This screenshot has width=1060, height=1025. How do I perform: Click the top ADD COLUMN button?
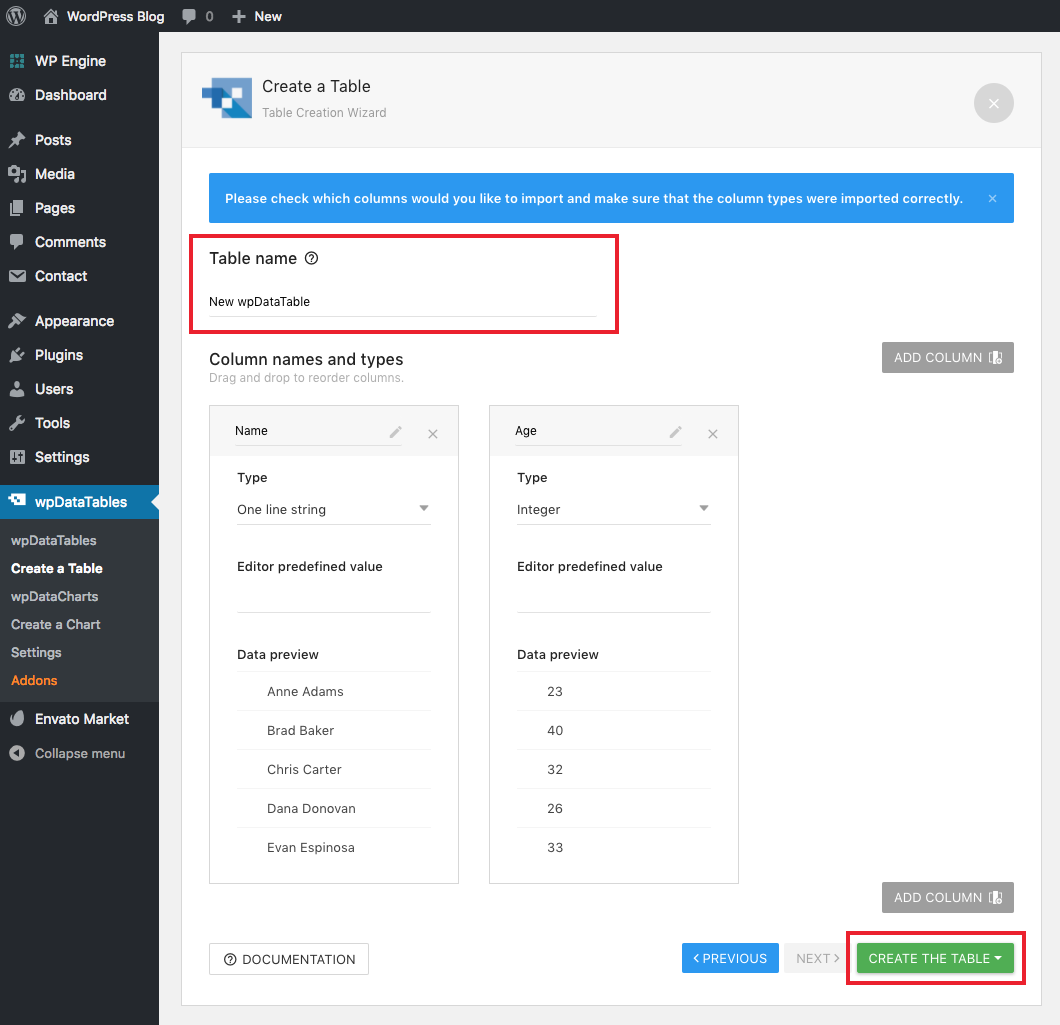tap(947, 357)
